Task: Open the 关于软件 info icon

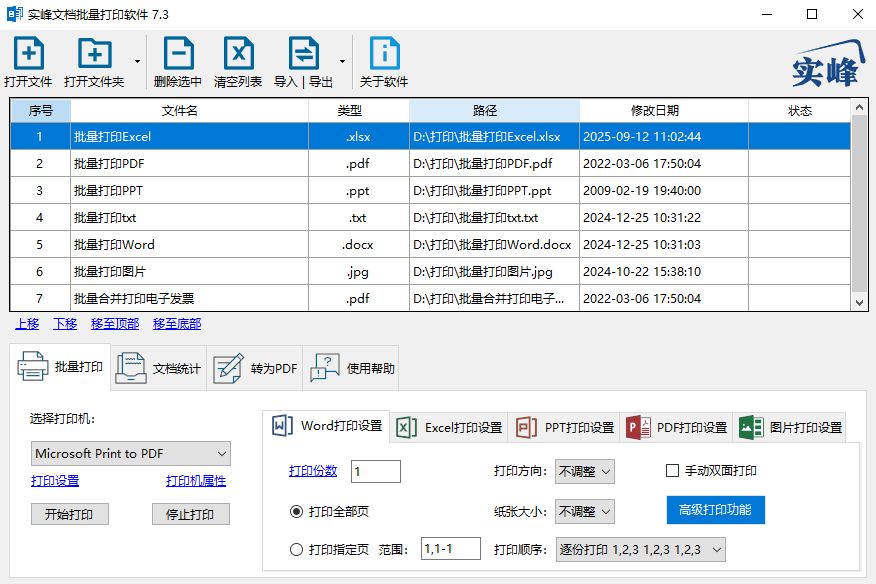Action: (384, 54)
